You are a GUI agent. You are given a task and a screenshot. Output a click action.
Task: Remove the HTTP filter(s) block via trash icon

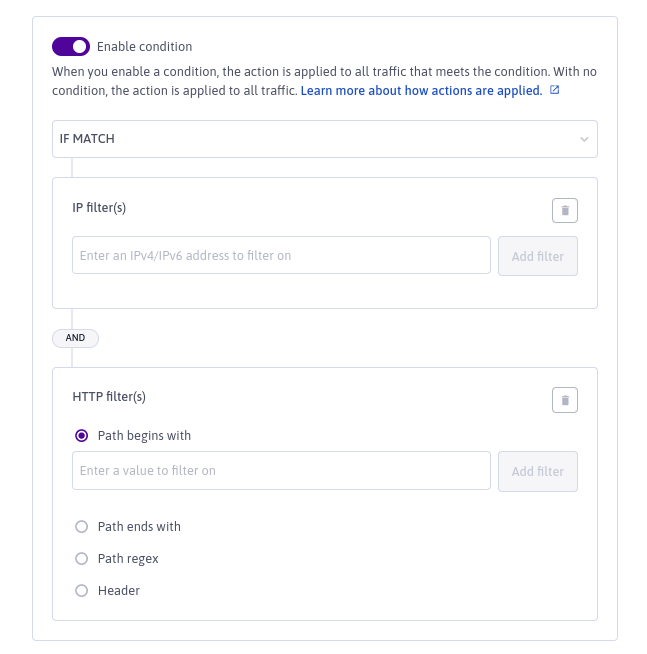pyautogui.click(x=565, y=400)
